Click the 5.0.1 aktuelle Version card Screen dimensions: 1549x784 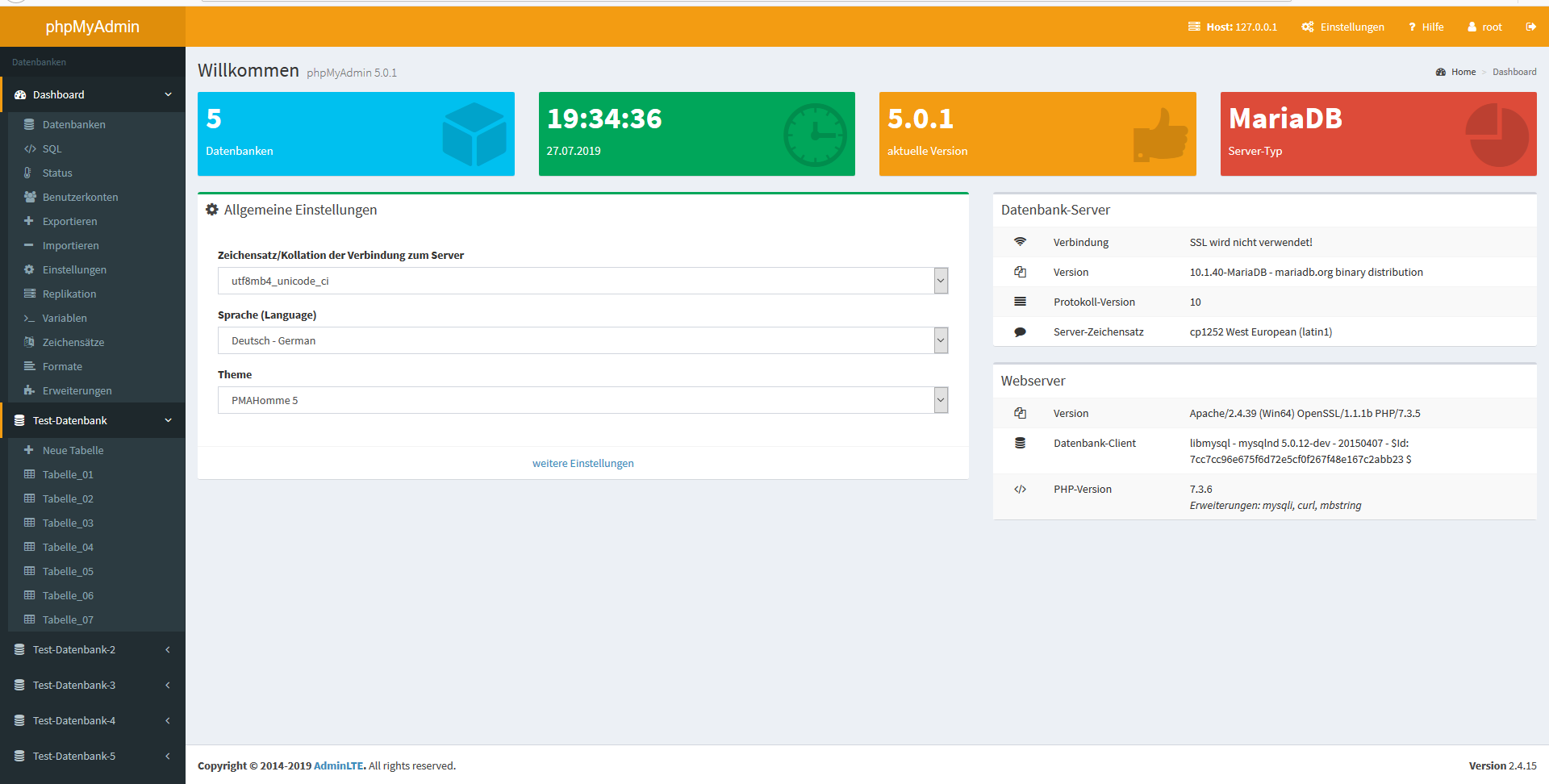(x=1038, y=134)
